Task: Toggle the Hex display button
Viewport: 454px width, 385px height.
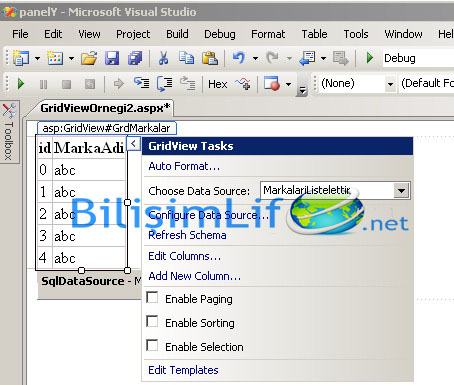Action: 218,84
